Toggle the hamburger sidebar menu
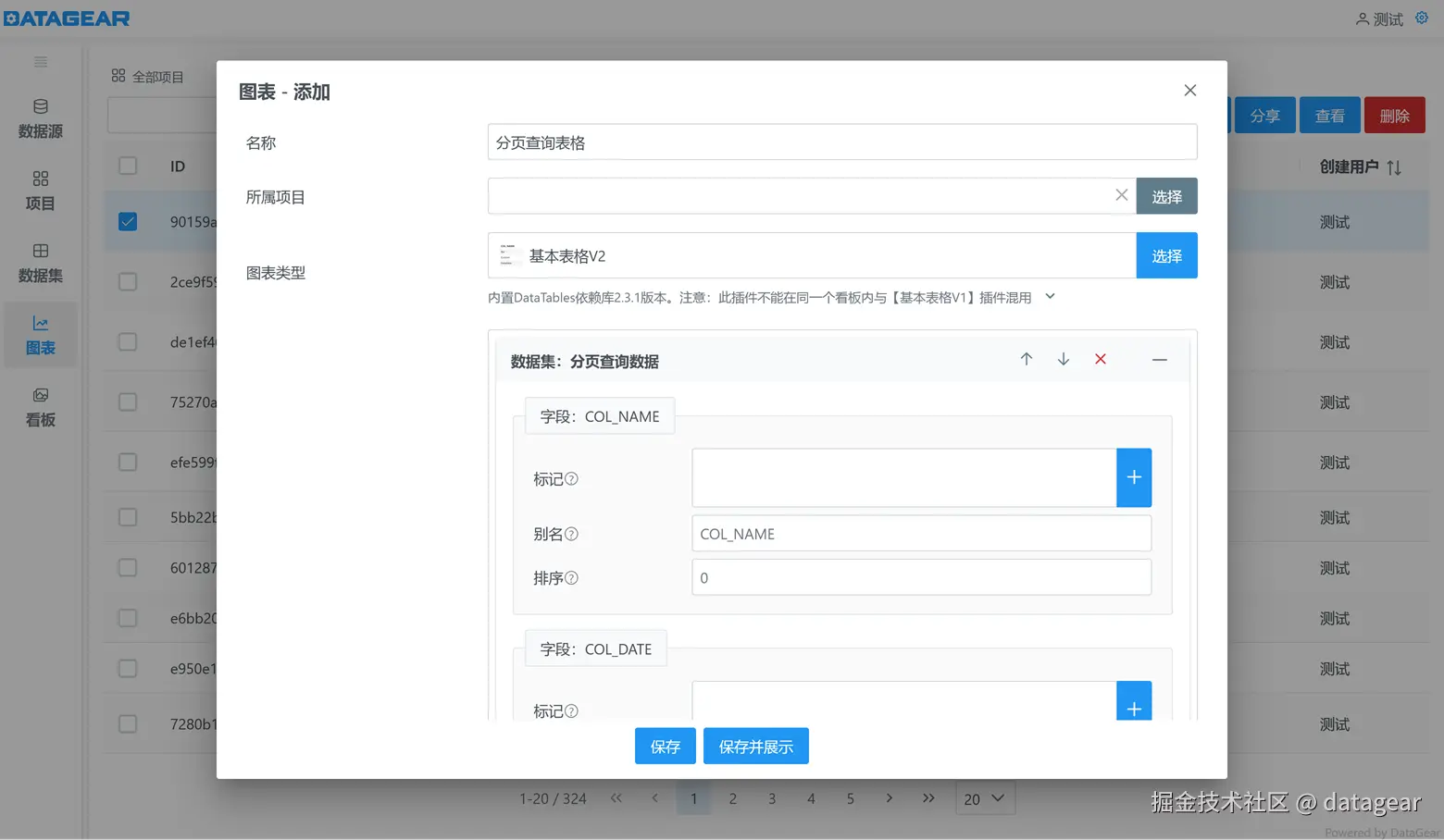Screen dimensions: 1444x840 click(x=41, y=62)
